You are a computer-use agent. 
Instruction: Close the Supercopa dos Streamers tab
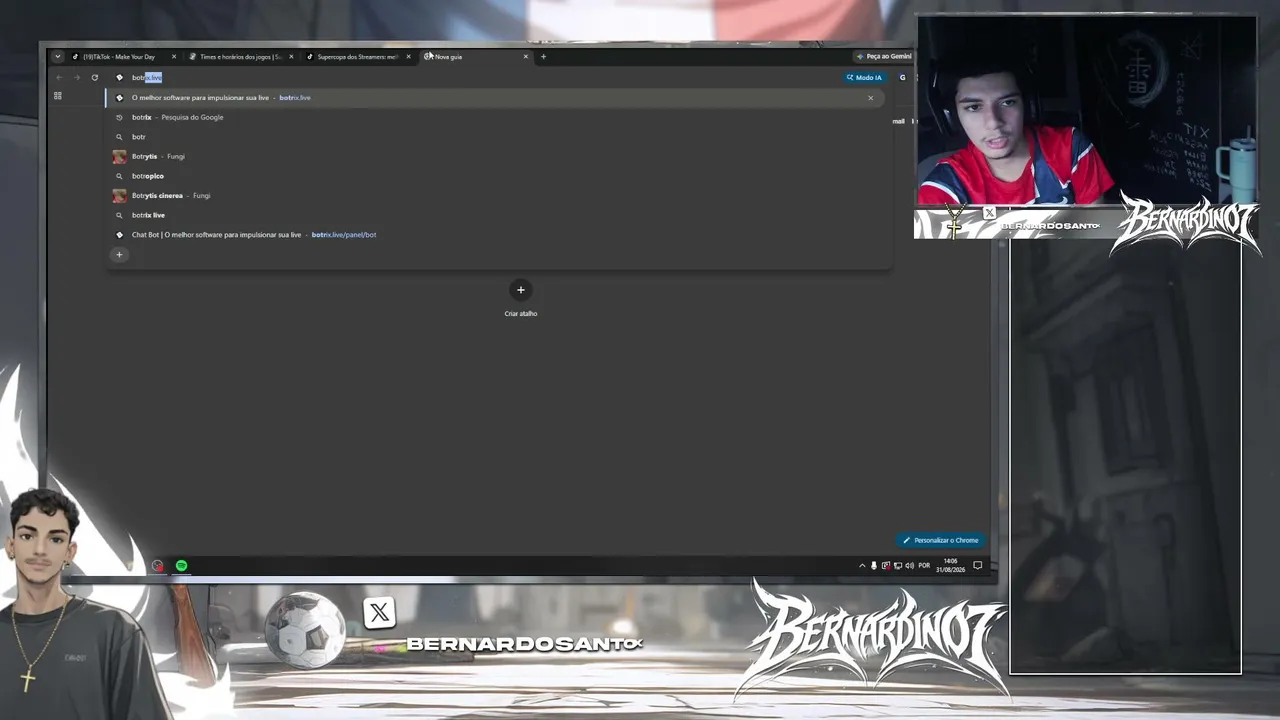pos(408,57)
